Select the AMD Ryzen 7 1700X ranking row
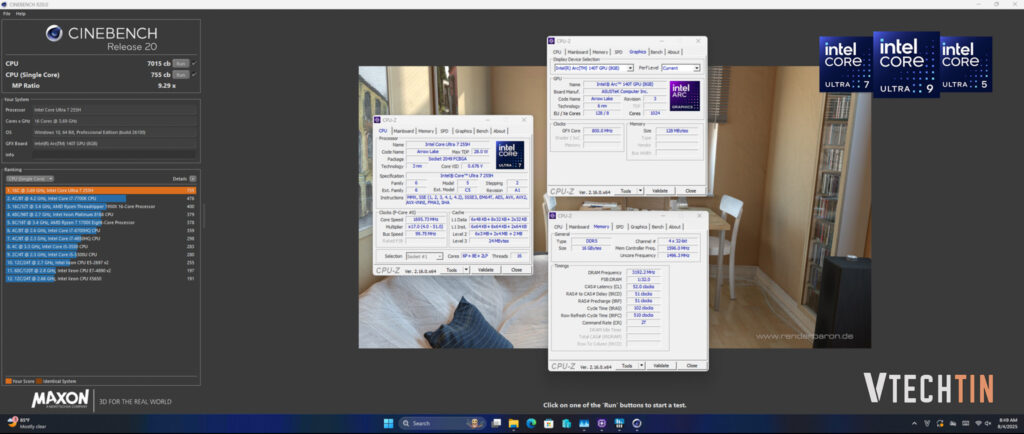The image size is (1024, 434). point(101,222)
